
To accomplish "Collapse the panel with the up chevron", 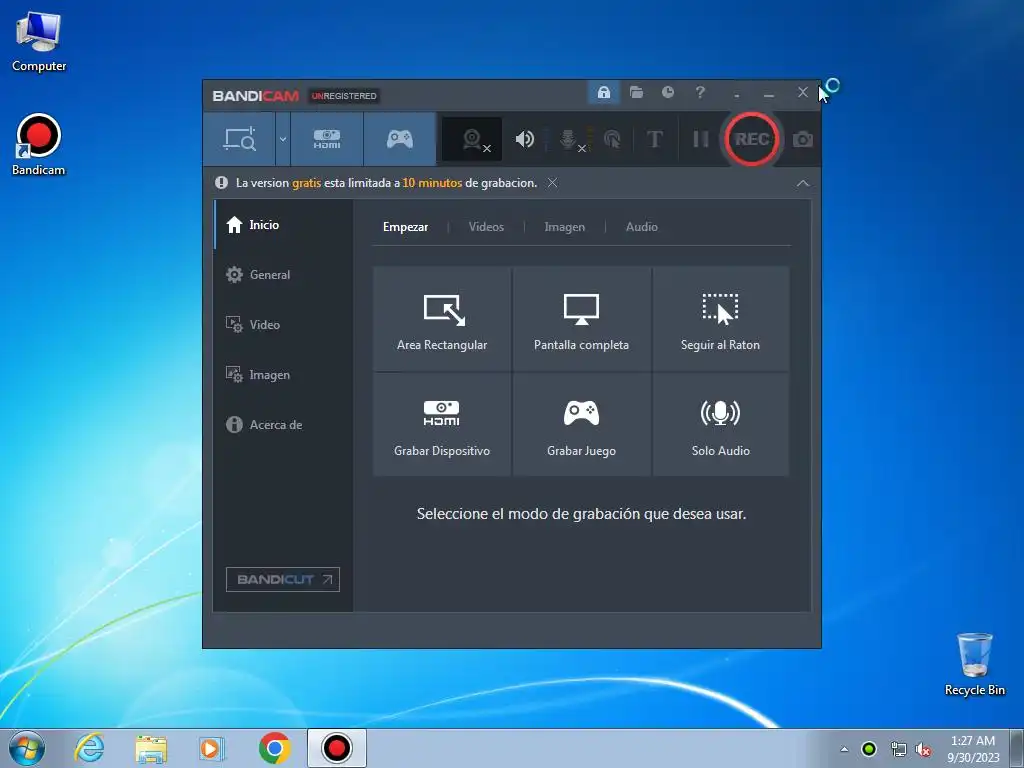I will [803, 184].
